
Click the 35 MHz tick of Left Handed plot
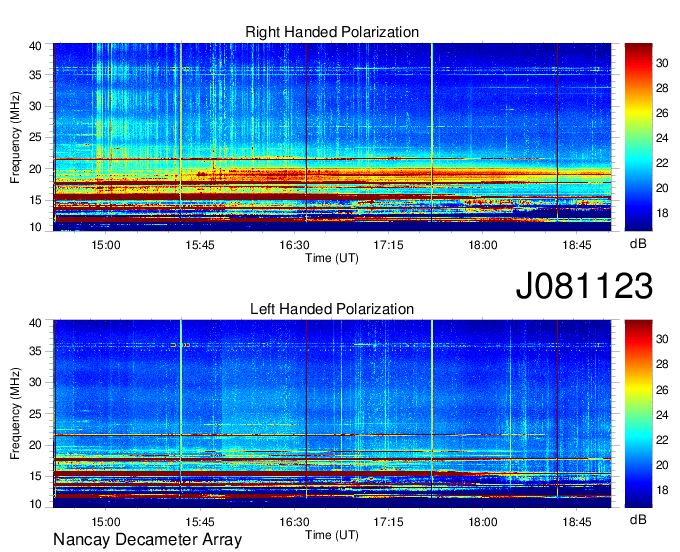click(x=35, y=351)
